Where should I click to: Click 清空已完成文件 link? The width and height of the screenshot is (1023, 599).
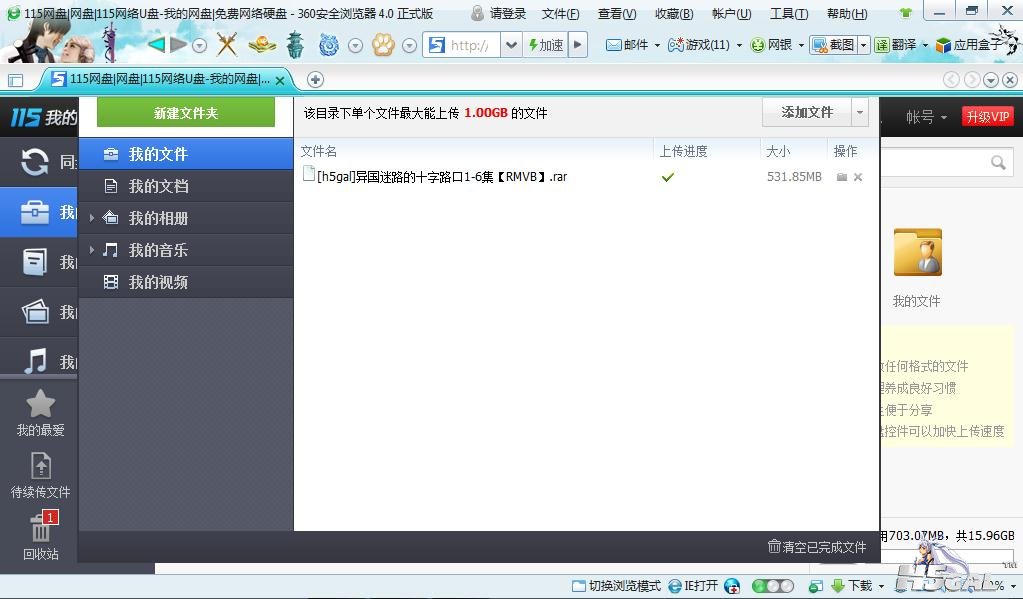816,547
